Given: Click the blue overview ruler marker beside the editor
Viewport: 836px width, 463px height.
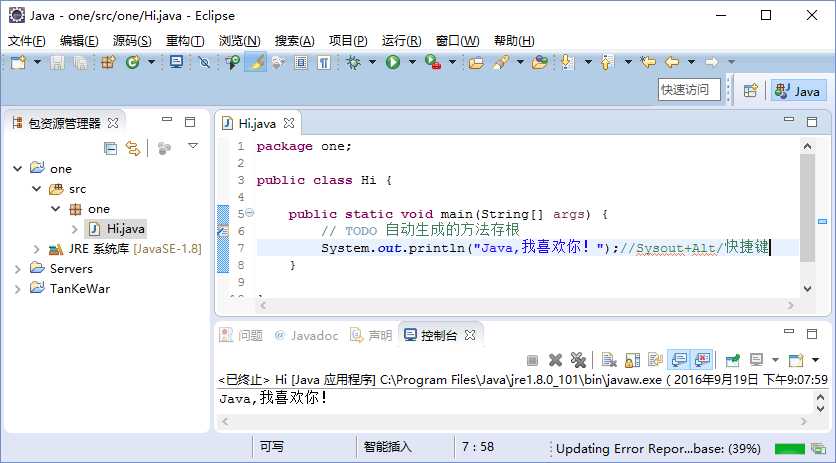Looking at the screenshot, I should pyautogui.click(x=822, y=221).
